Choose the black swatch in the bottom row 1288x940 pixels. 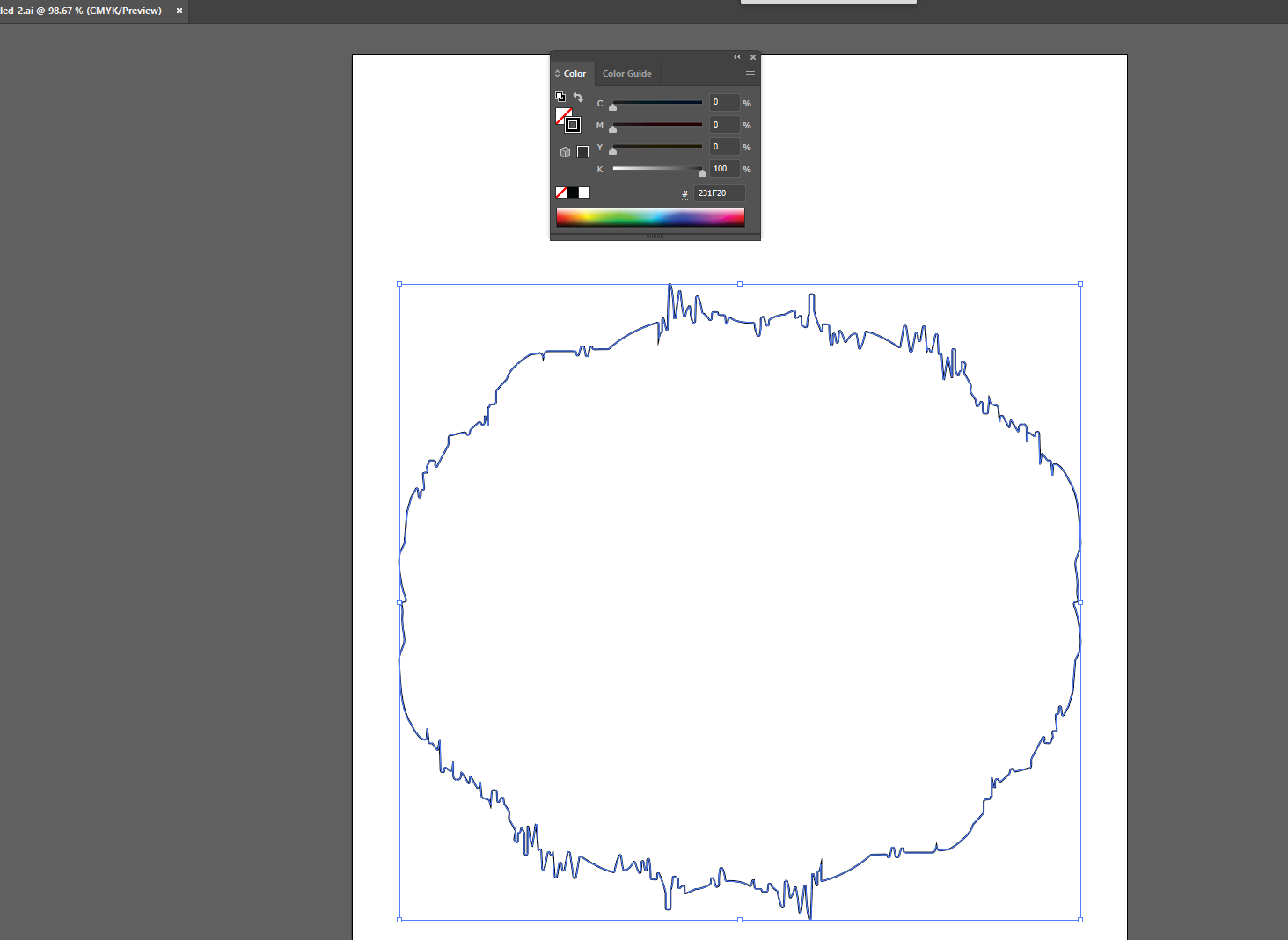(573, 193)
